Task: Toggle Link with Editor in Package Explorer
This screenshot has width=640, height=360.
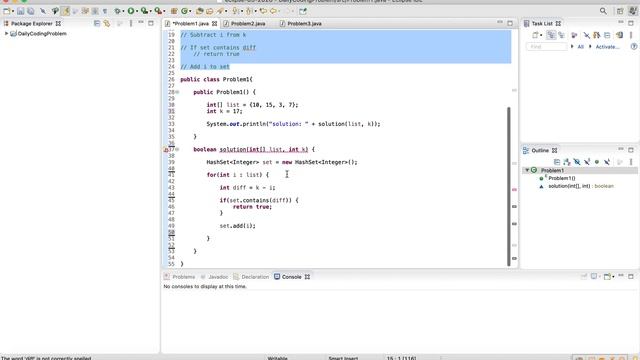Action: tap(107, 23)
